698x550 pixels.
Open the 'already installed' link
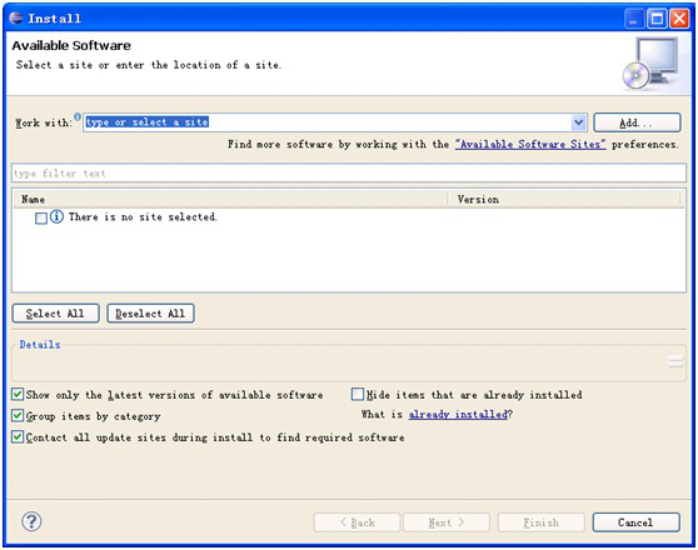pos(457,415)
